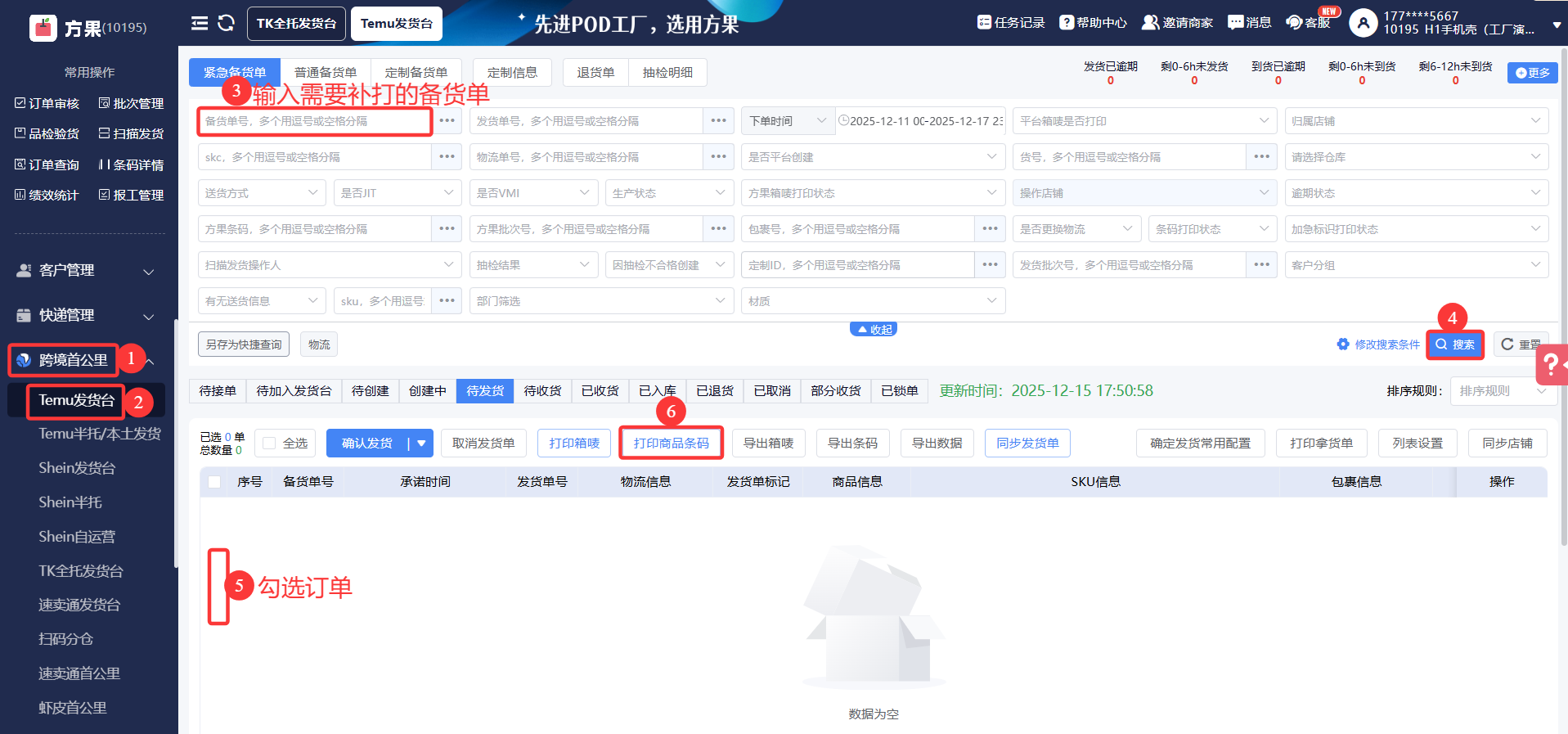Collapse 跨境首公里 sidebar menu
This screenshot has height=734, width=1568.
click(x=150, y=361)
